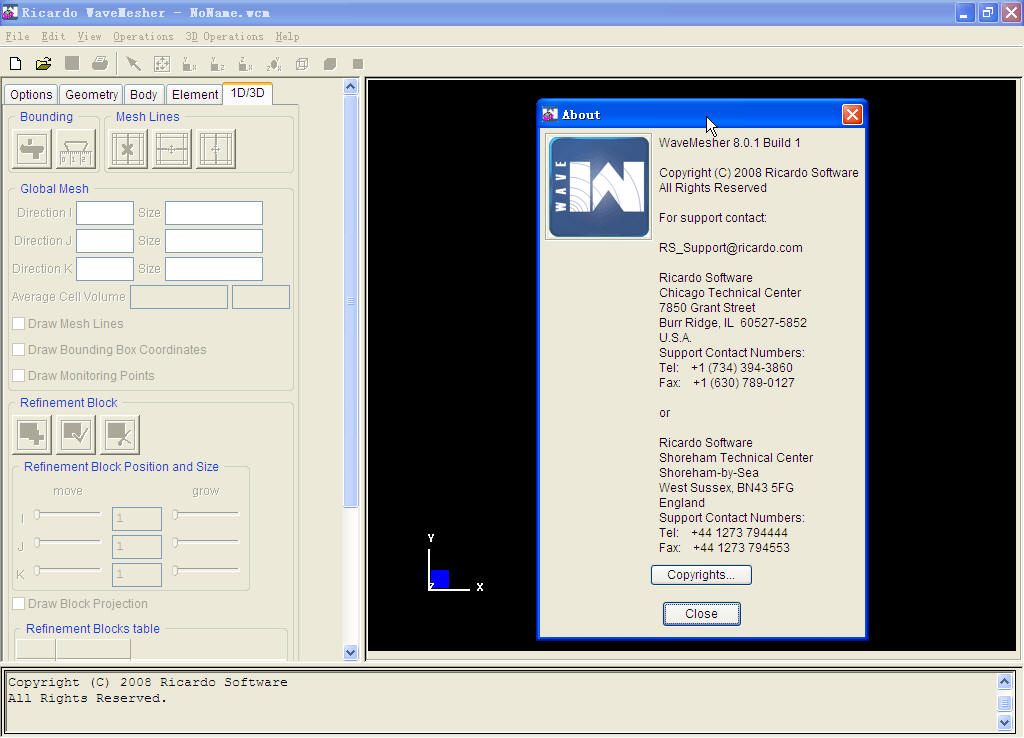The image size is (1024, 738).
Task: Toggle Draw Bounding Box Coordinates checkbox
Action: coord(19,350)
